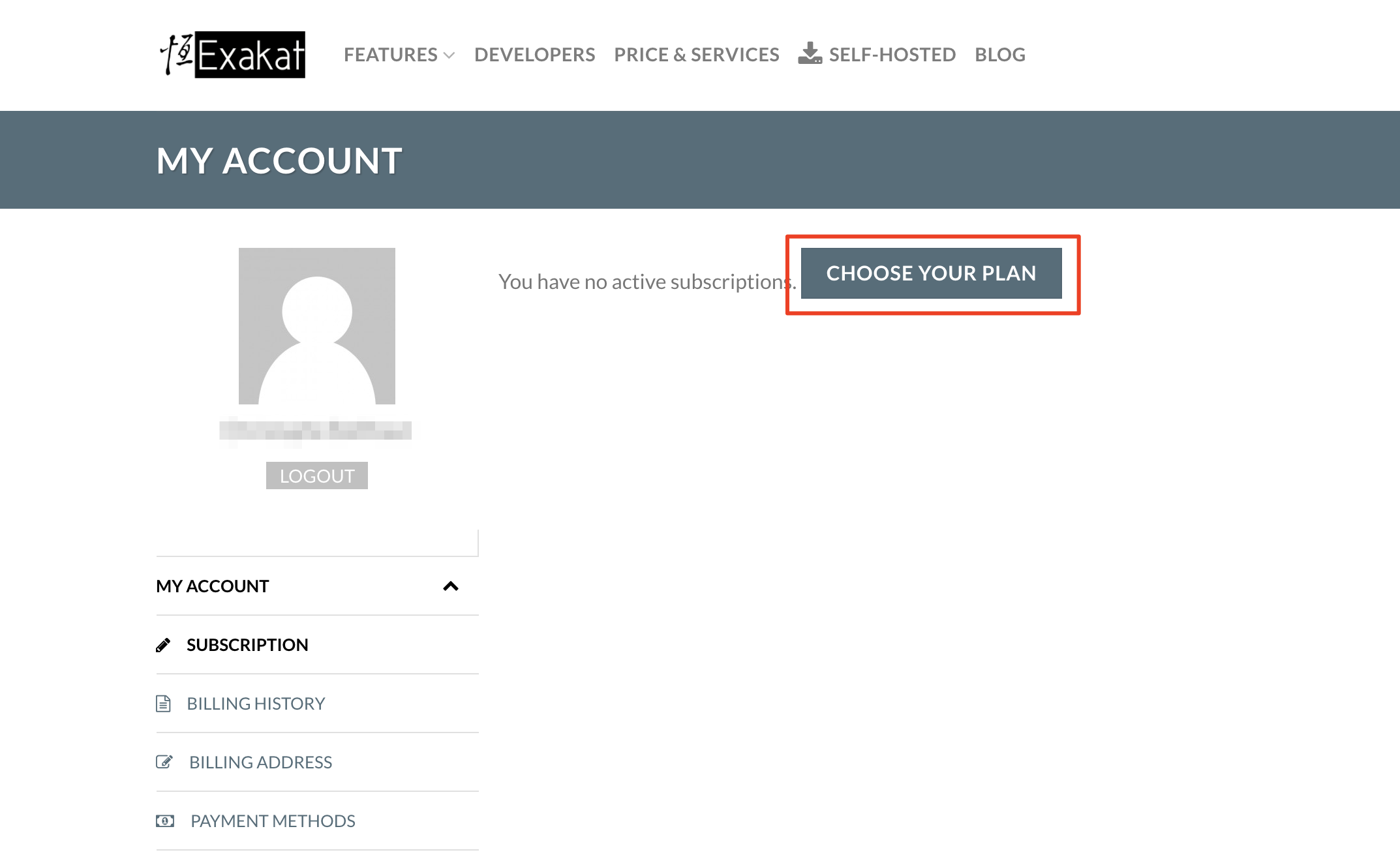Click the Exakat logo

pyautogui.click(x=232, y=55)
